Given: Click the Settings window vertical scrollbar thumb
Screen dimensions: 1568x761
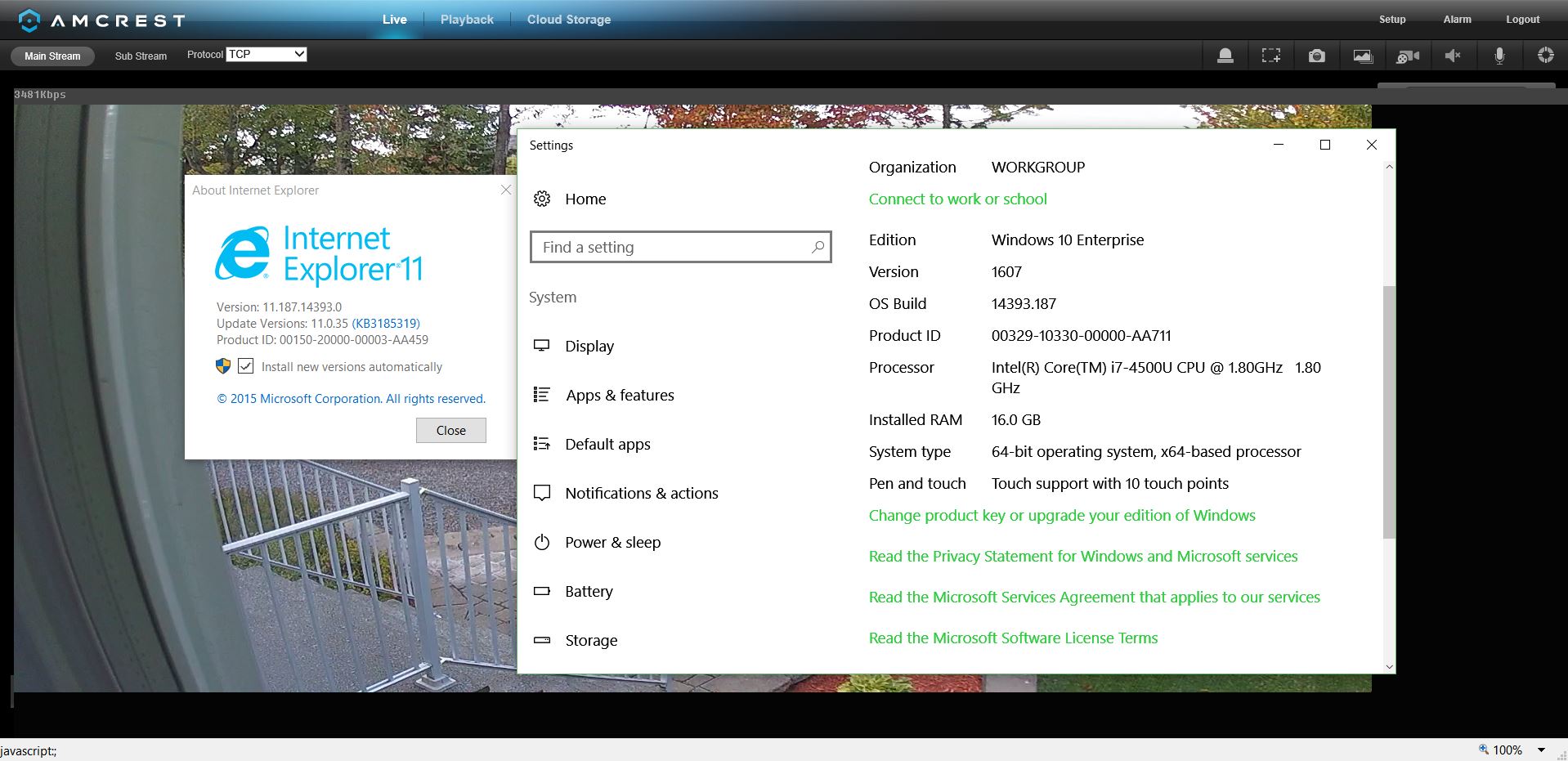Looking at the screenshot, I should point(1389,412).
